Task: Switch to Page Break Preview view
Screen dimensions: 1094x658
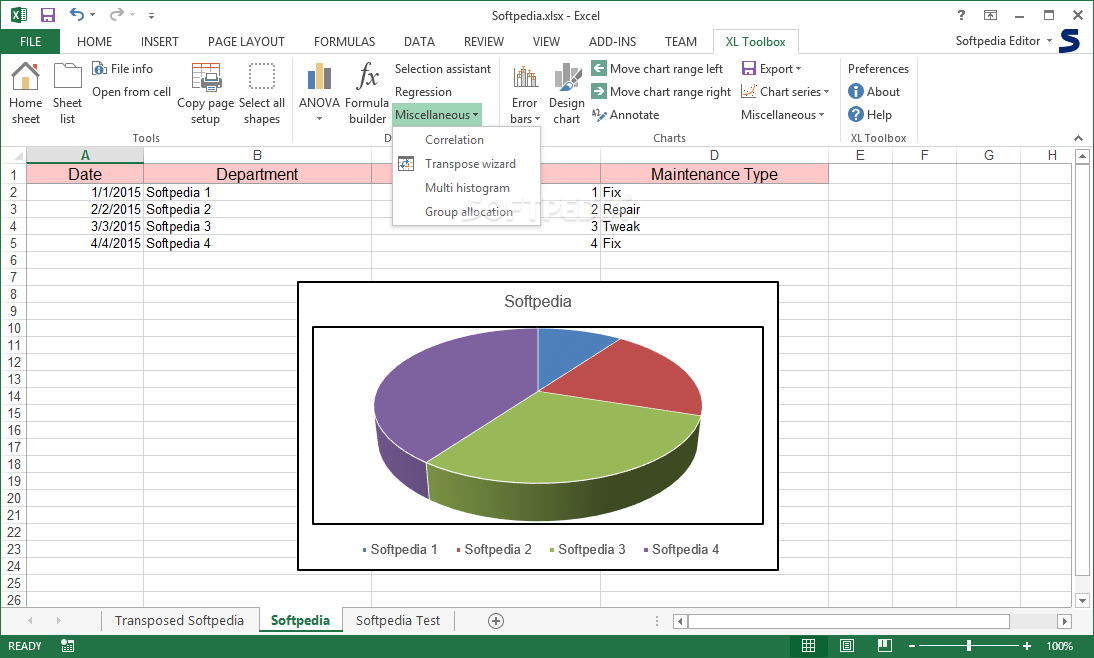Action: [885, 645]
